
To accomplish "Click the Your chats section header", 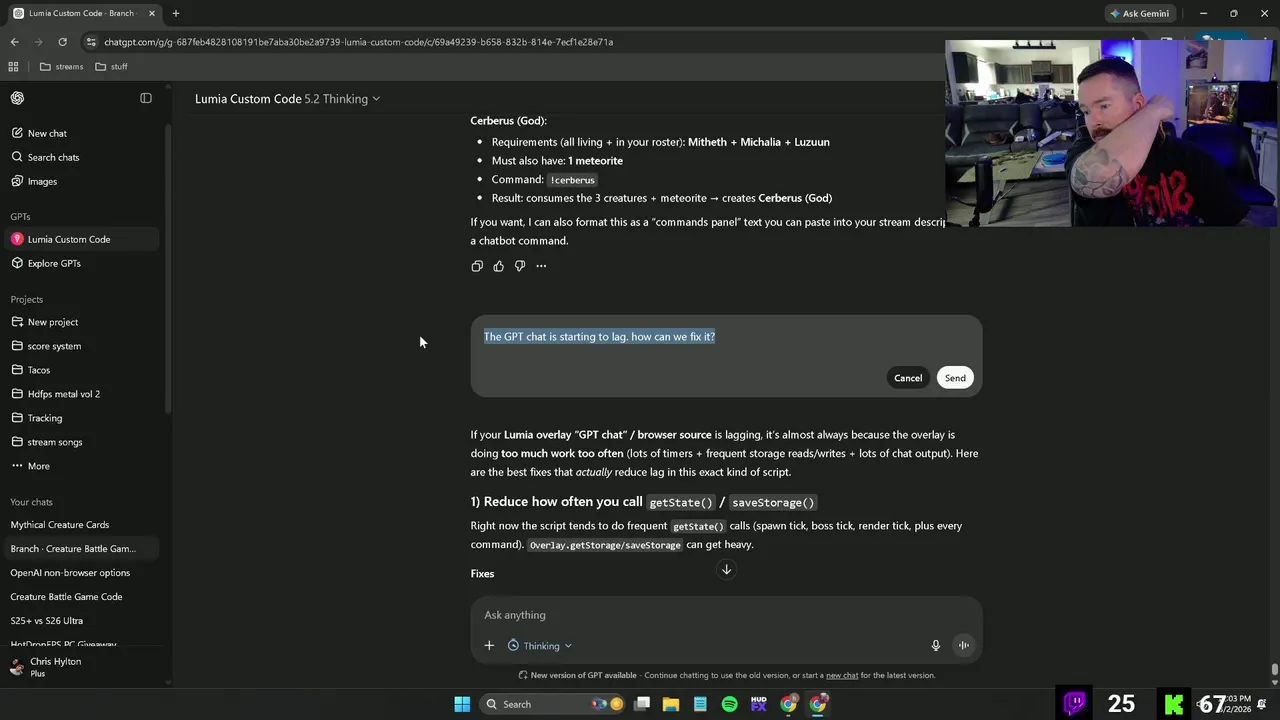I will point(31,502).
